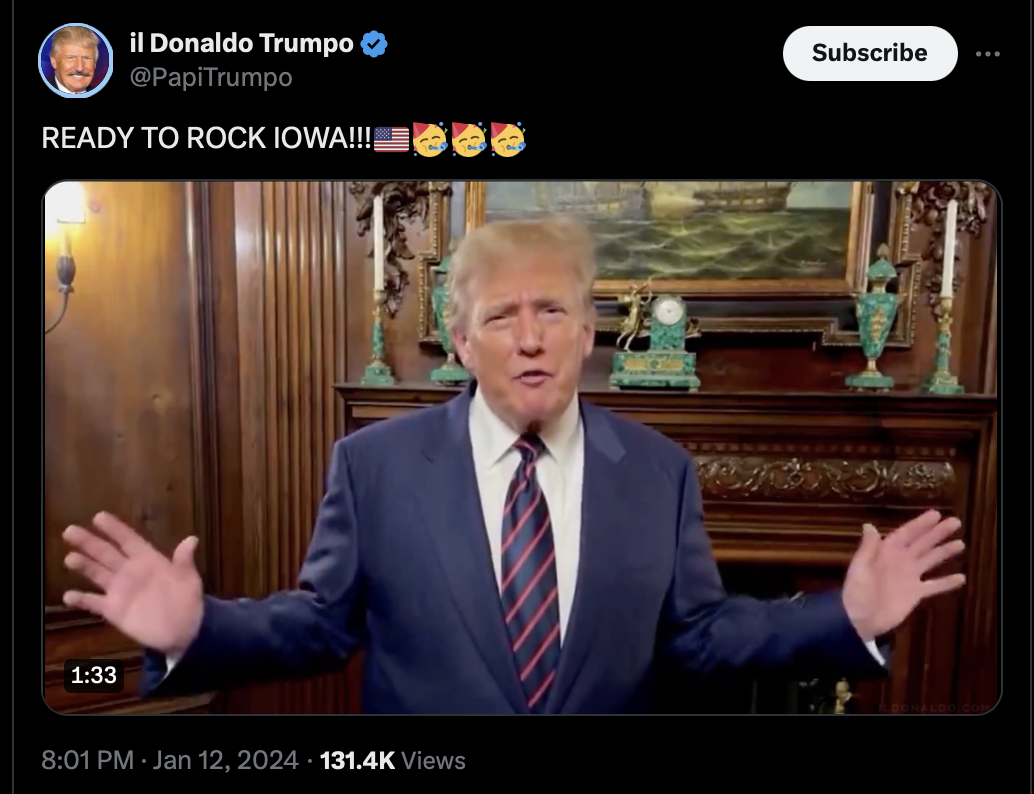This screenshot has width=1034, height=794.
Task: Play the embedded video in the post
Action: click(522, 448)
